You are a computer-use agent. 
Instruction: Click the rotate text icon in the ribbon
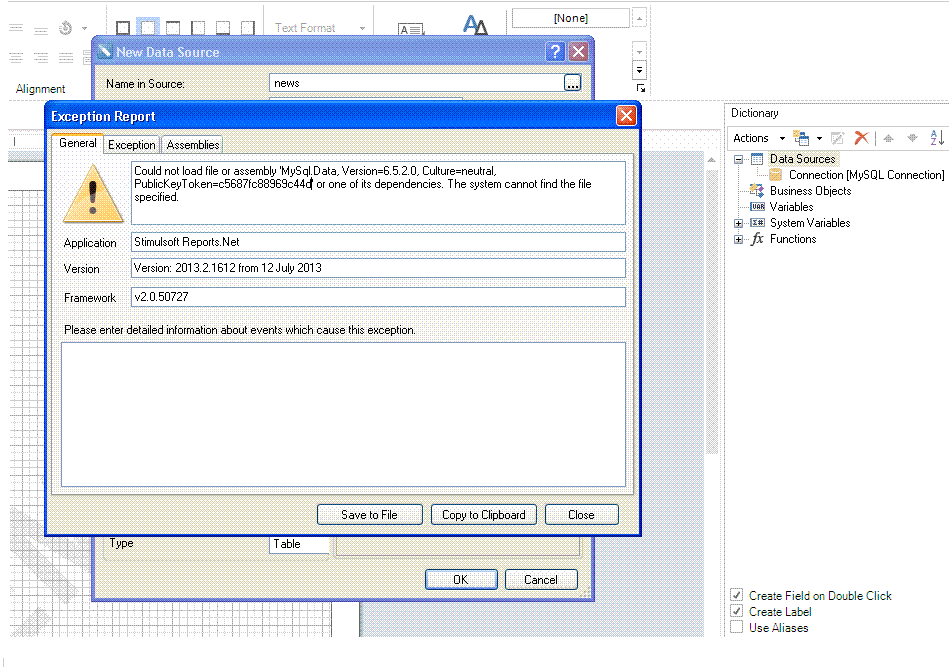tap(66, 28)
